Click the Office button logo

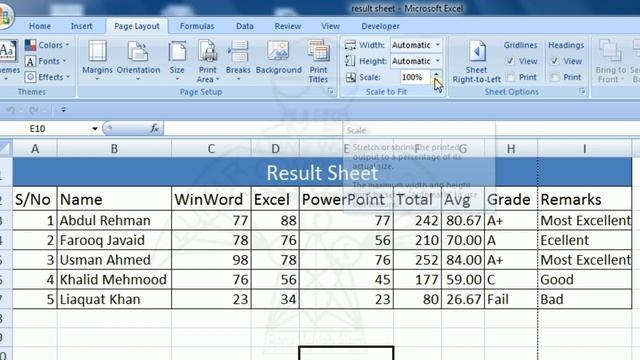coord(5,16)
